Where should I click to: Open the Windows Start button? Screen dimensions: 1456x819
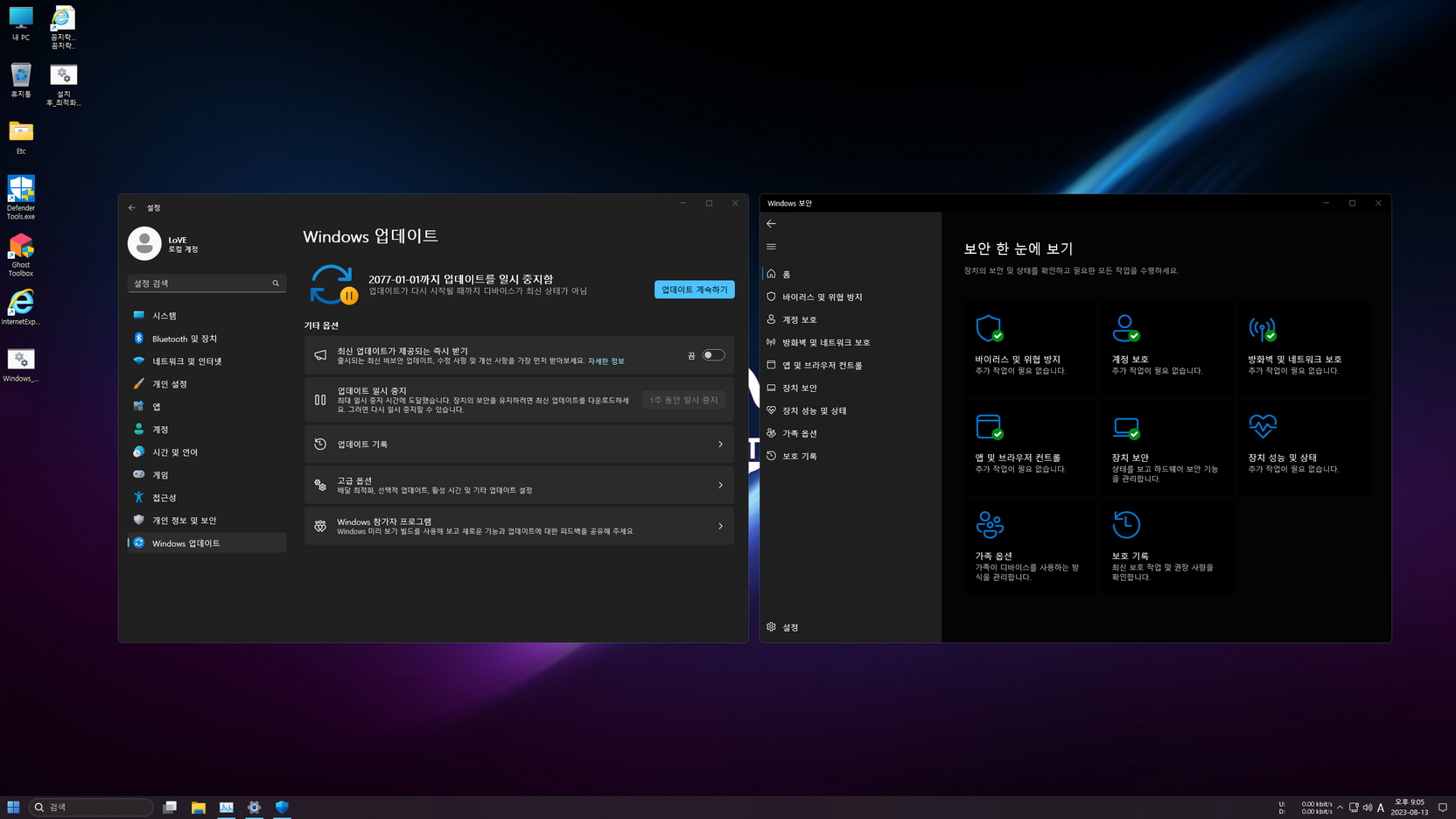13,808
